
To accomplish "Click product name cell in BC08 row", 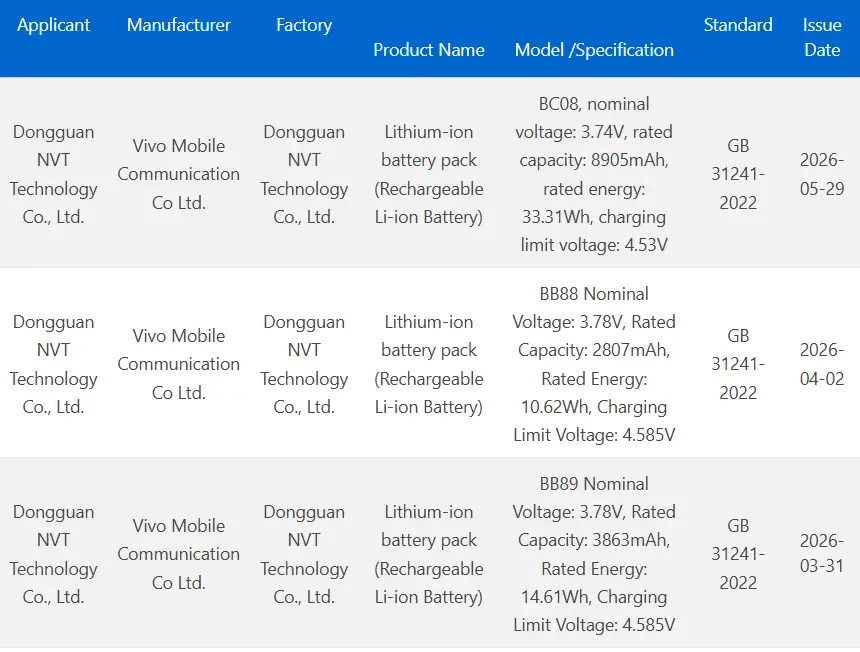I will 429,174.
